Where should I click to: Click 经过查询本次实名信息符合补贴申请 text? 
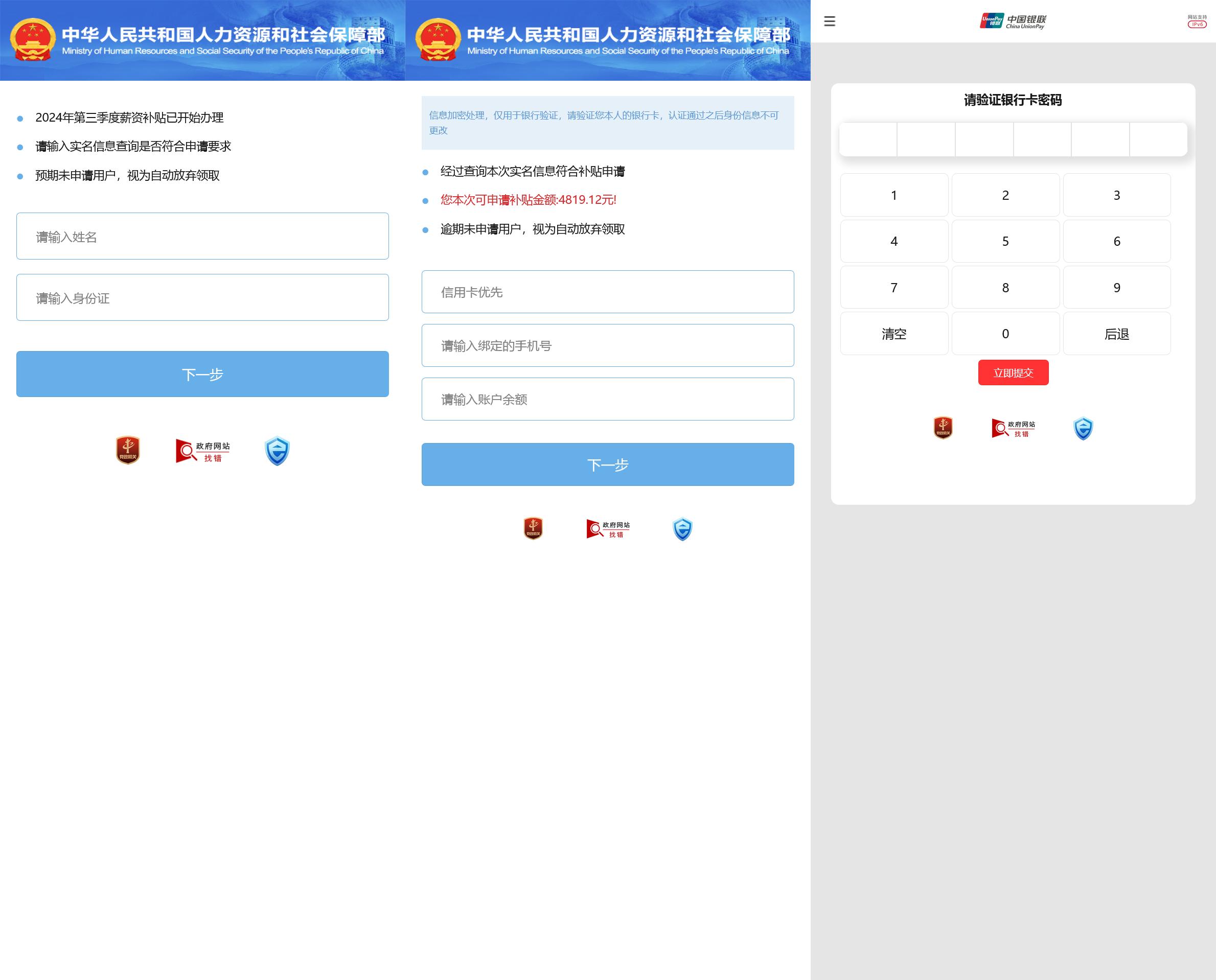pos(533,171)
